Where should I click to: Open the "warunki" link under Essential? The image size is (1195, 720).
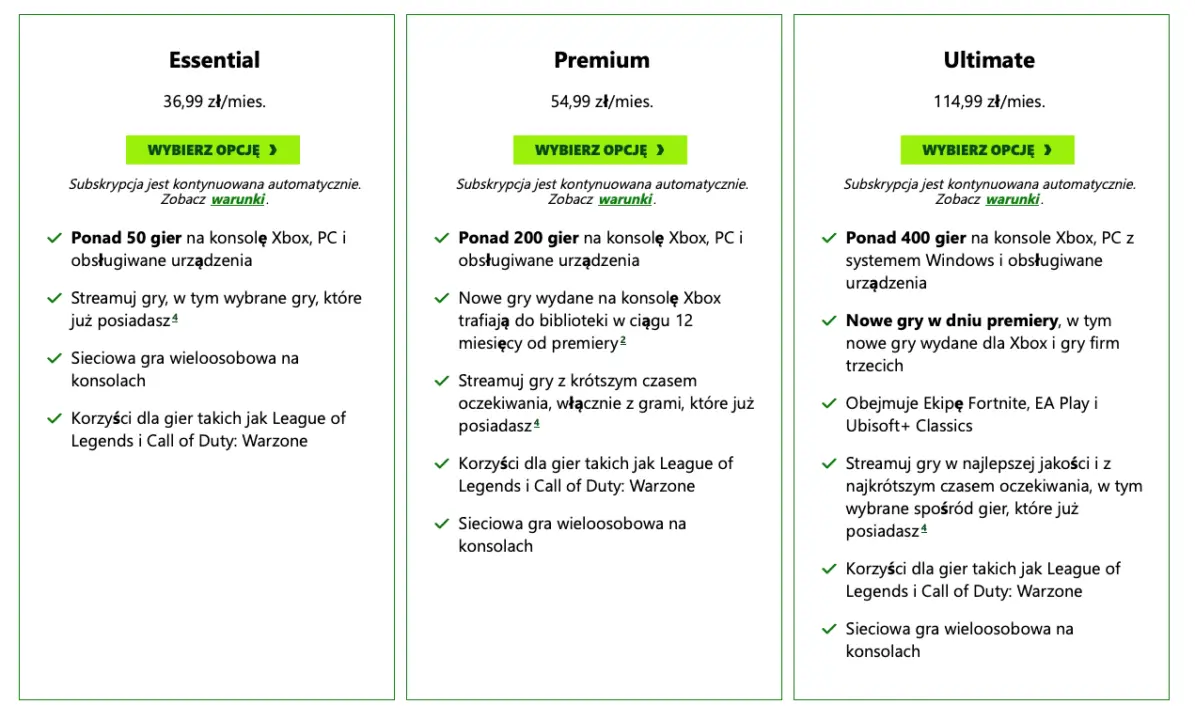click(x=238, y=199)
